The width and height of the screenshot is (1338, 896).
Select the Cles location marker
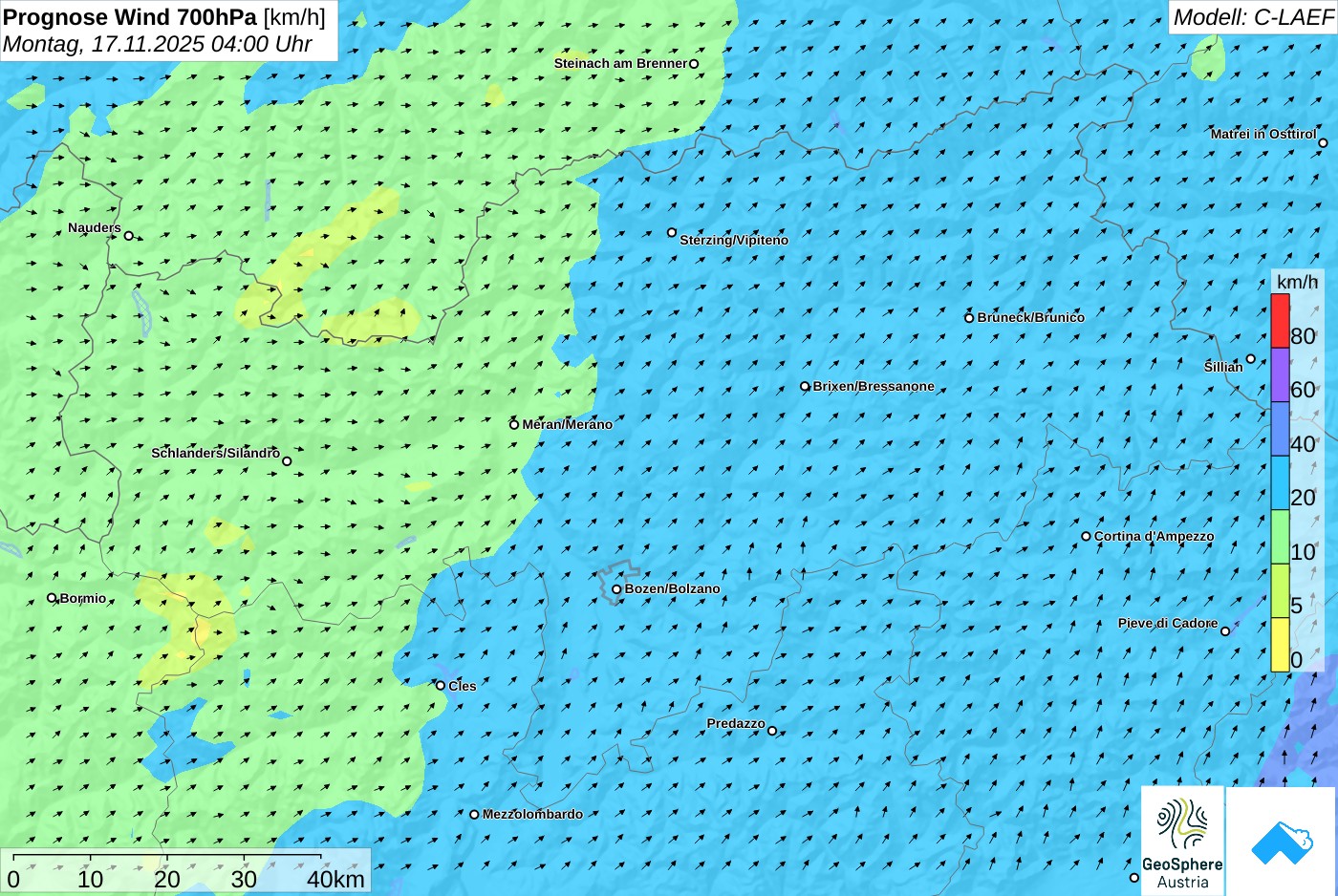[441, 686]
